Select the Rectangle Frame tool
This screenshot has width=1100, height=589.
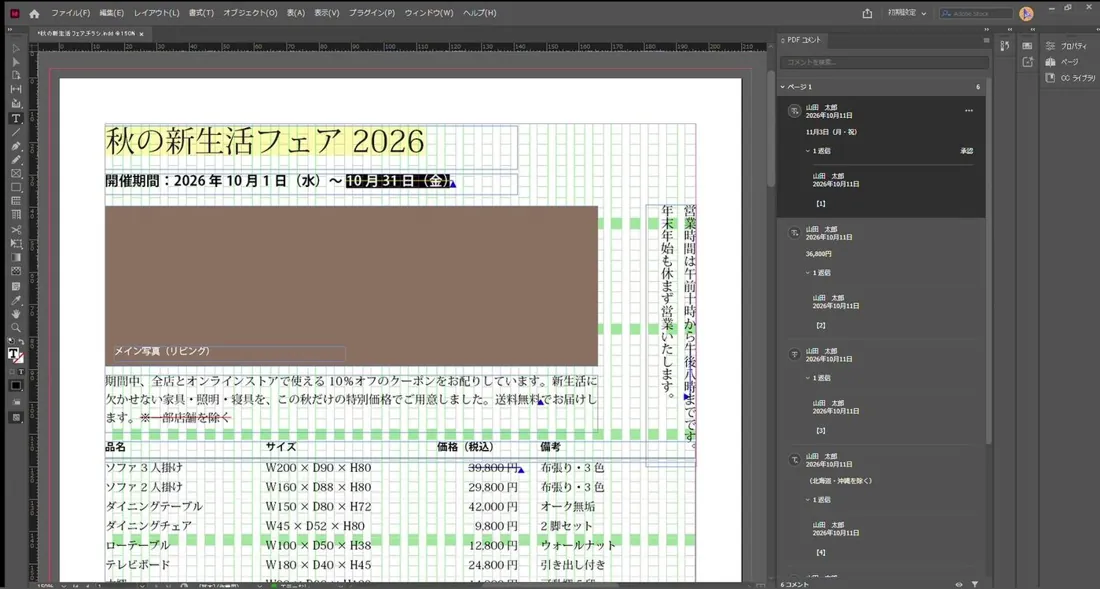[15, 173]
